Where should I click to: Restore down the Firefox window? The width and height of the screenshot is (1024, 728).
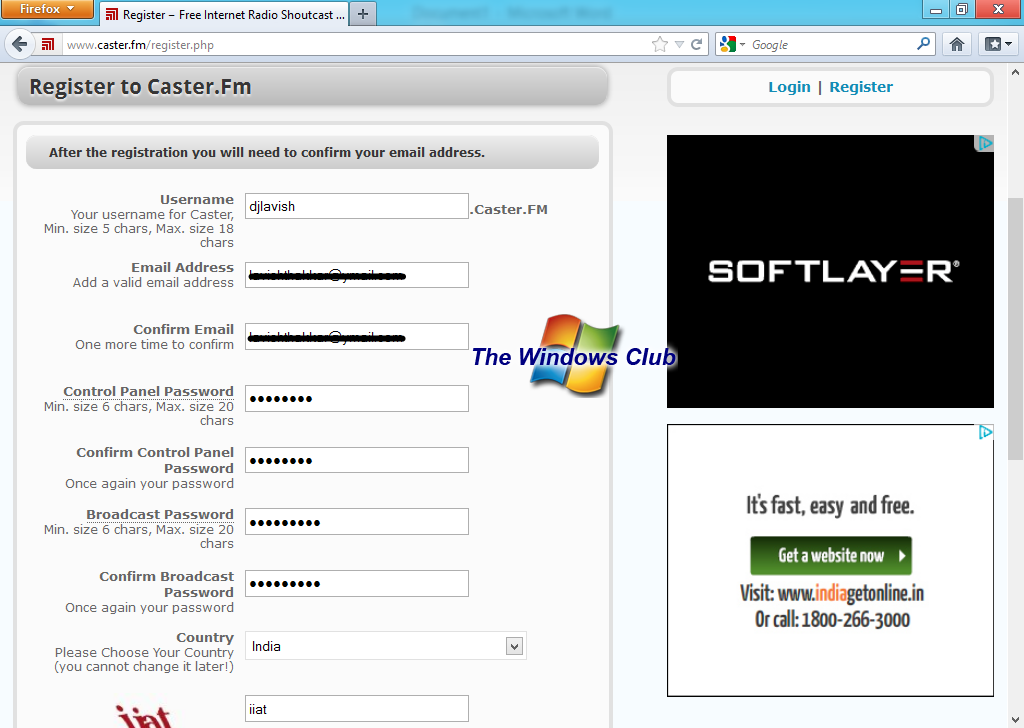(x=961, y=9)
